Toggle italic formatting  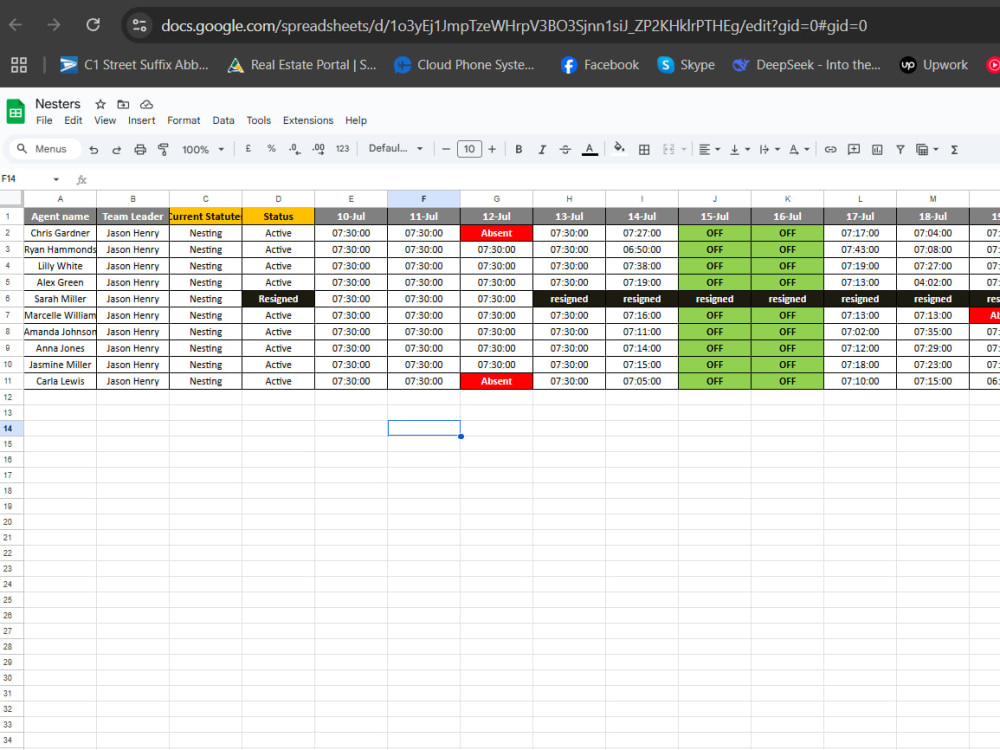(x=542, y=149)
